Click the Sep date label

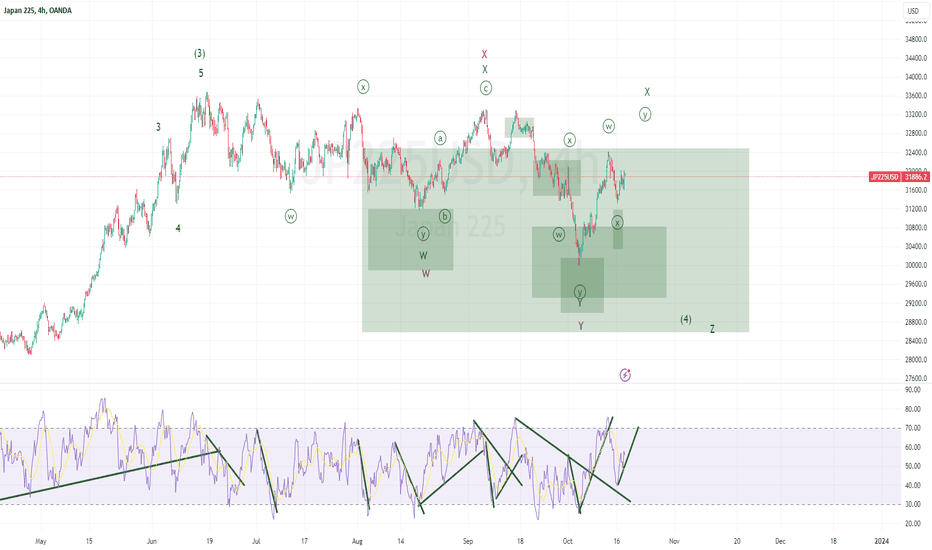[468, 541]
